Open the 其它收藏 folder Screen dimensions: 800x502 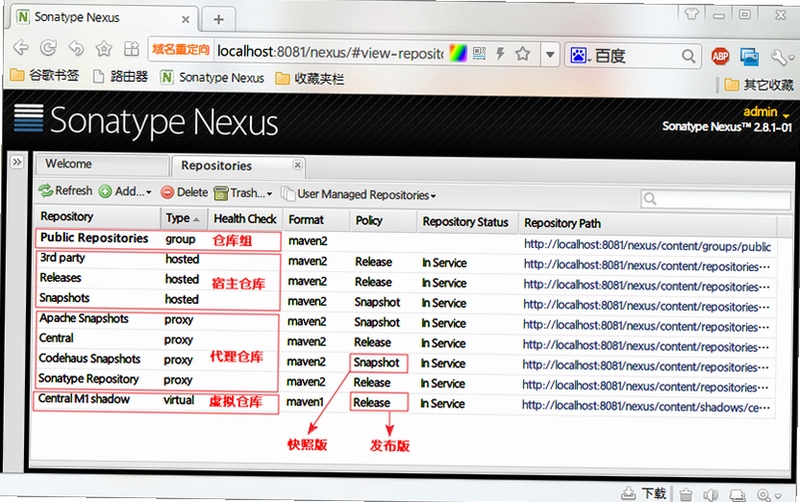759,84
